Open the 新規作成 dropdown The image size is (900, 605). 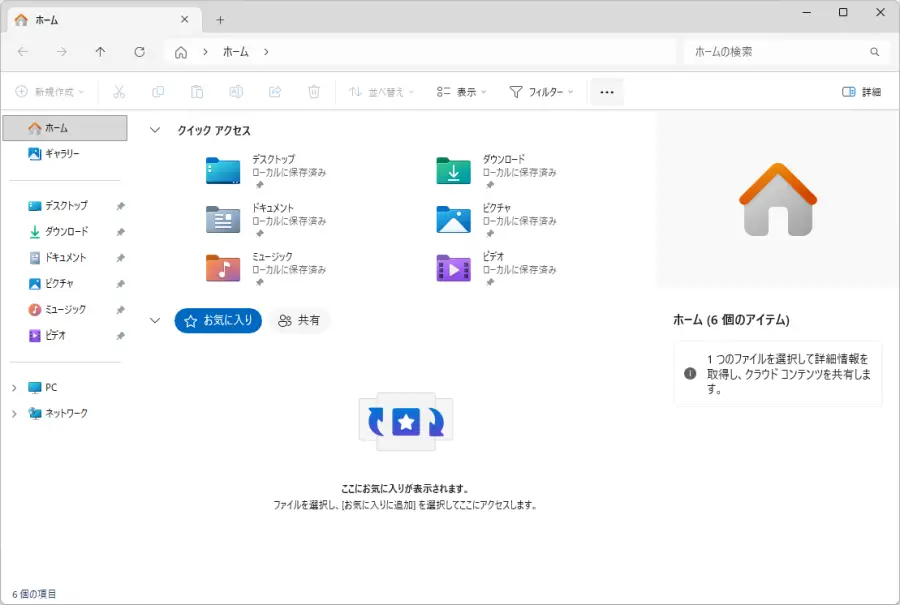50,92
